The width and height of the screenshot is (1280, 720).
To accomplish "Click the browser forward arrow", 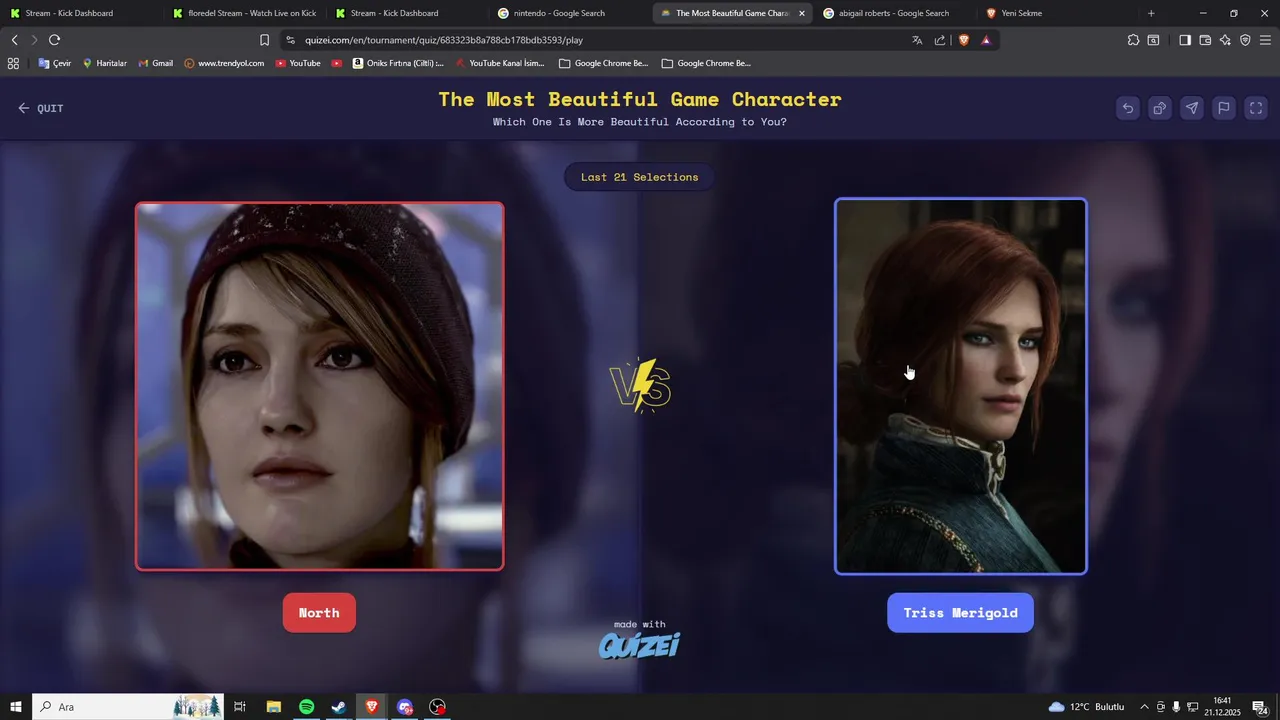I will pos(34,40).
